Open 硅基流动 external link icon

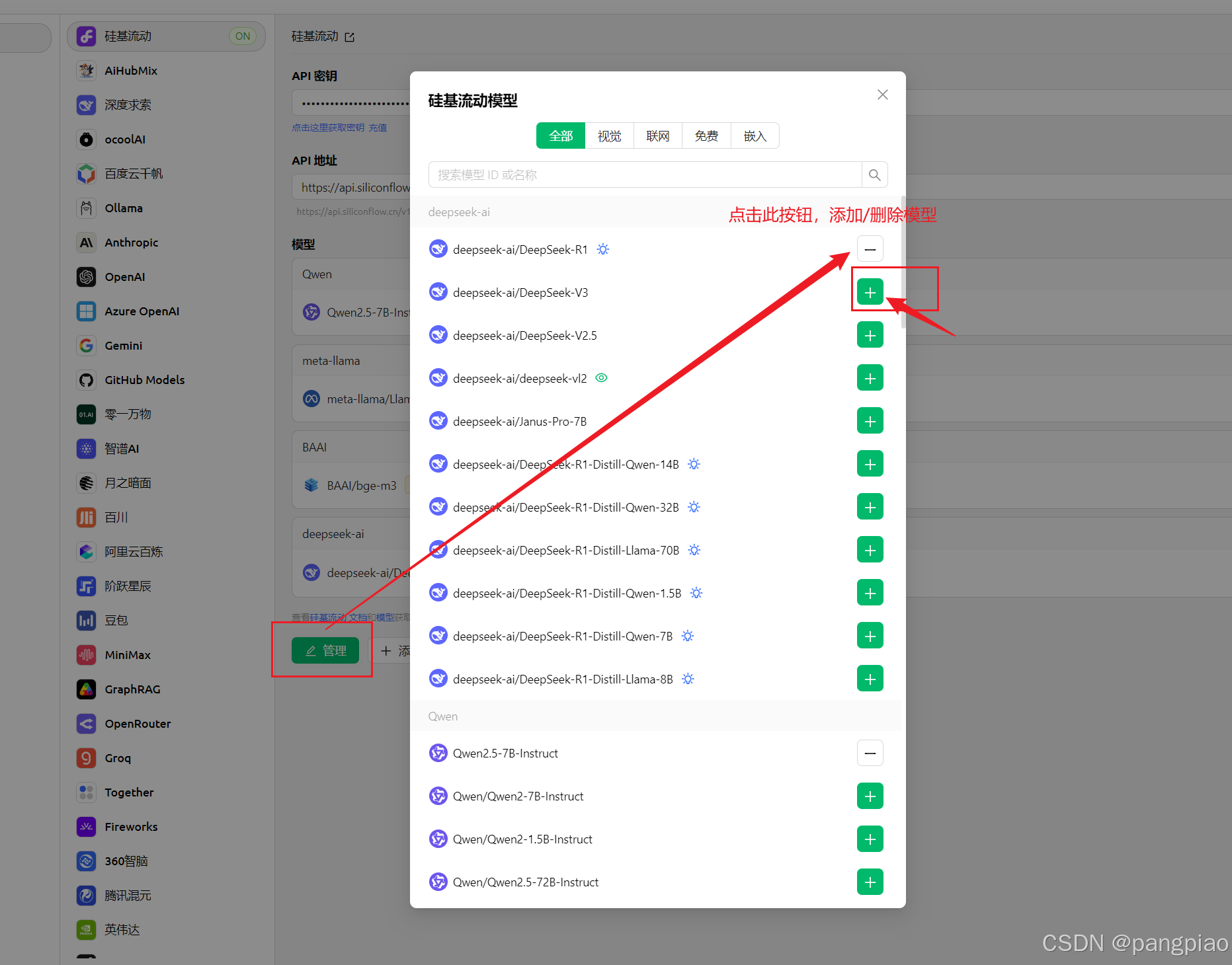point(350,37)
